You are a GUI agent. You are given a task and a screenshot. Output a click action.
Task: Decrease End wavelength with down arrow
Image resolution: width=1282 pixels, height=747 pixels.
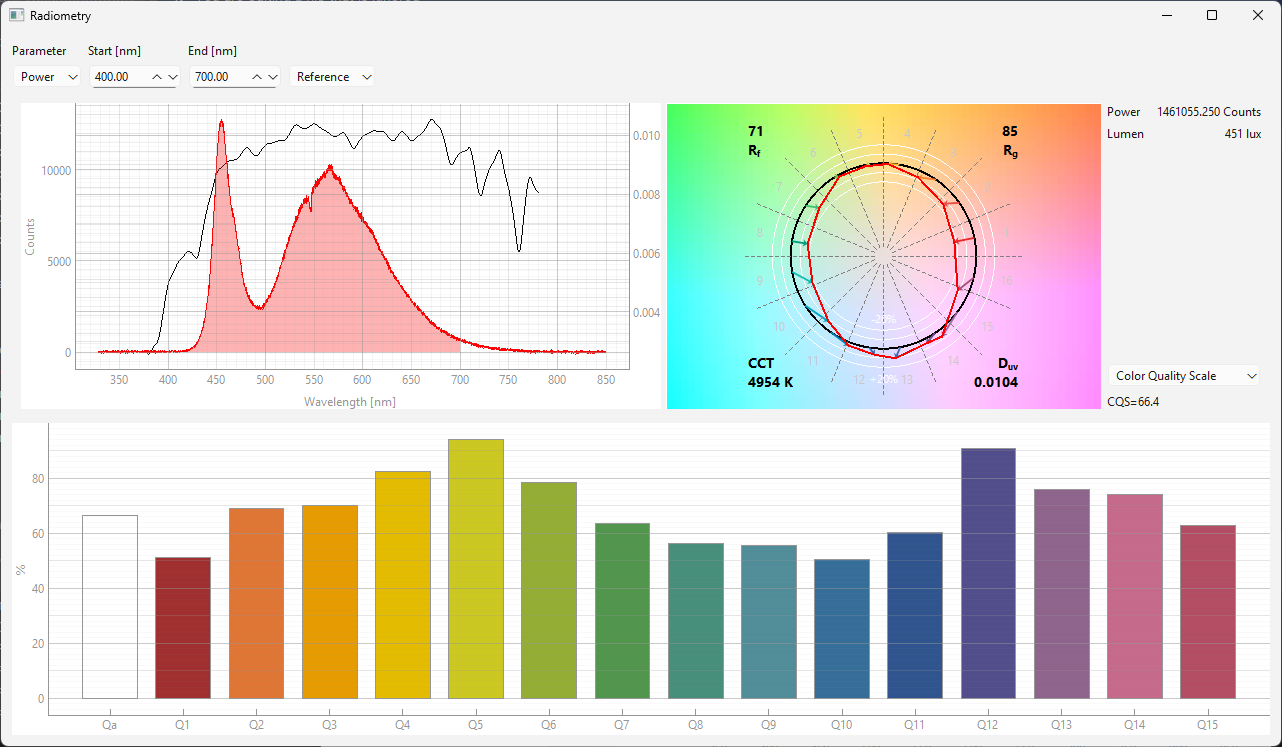(x=273, y=77)
